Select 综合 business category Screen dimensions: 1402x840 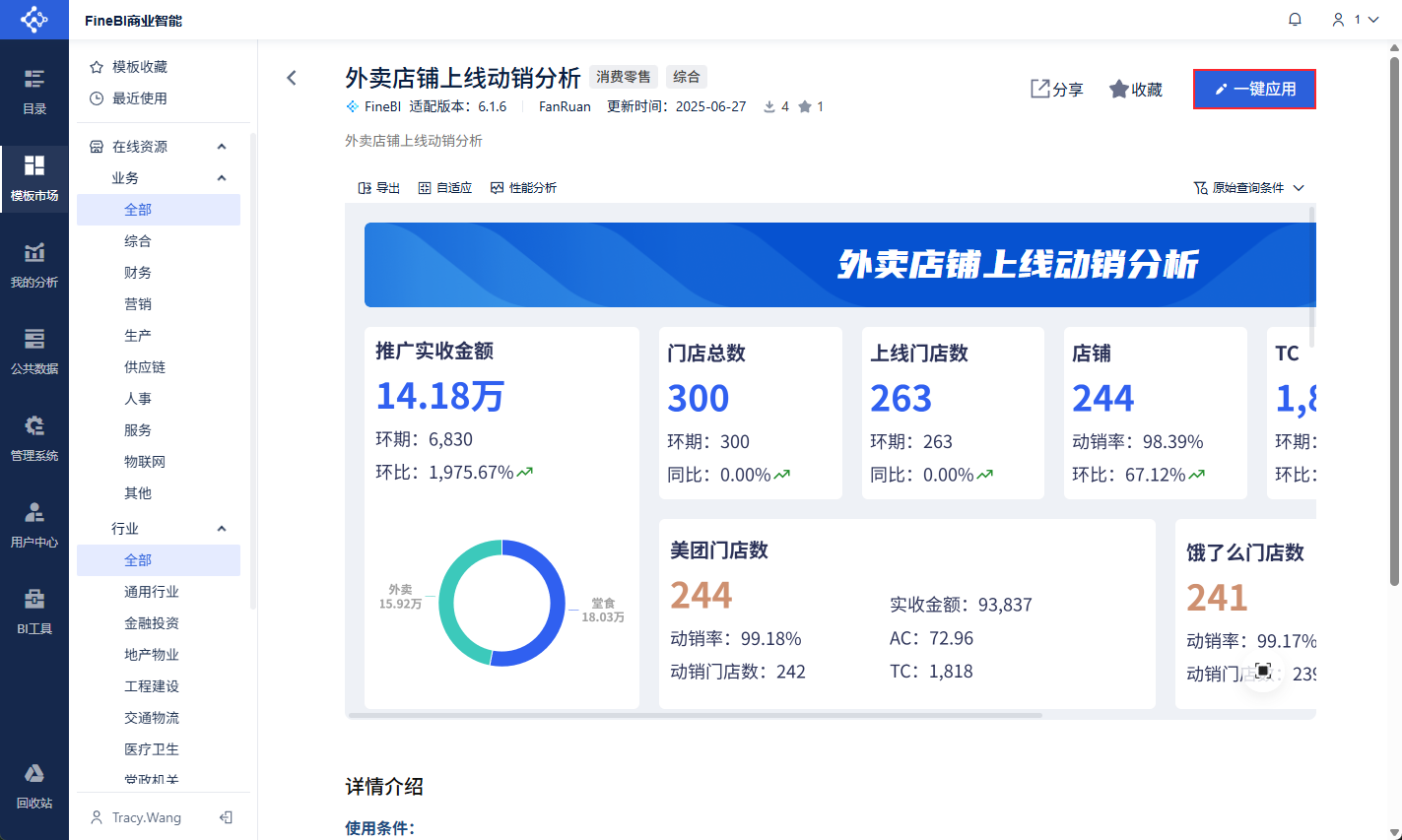click(x=159, y=241)
